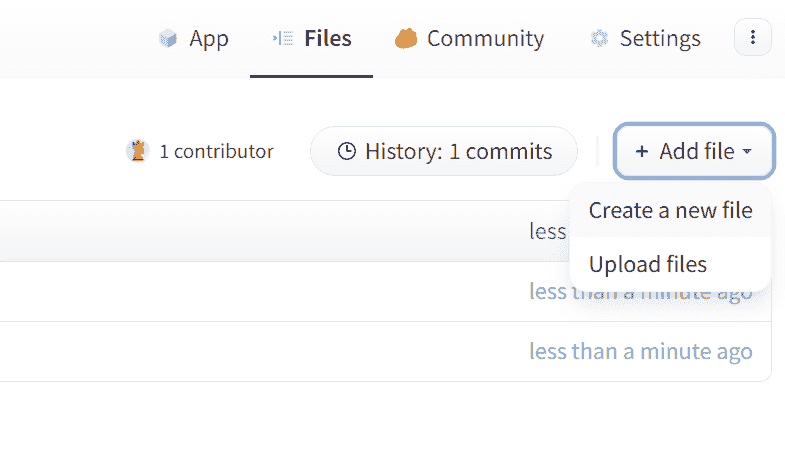Screen dimensions: 785x457
Task: Switch to the App tab
Action: click(x=209, y=39)
